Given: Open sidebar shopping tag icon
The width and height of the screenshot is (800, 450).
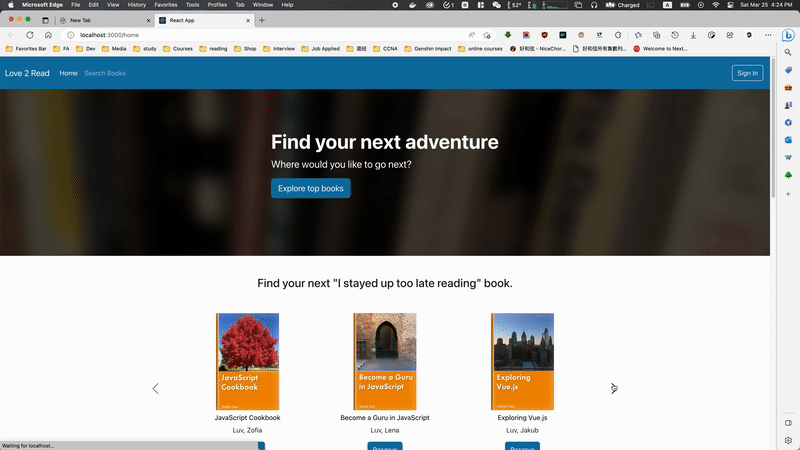Looking at the screenshot, I should click(x=788, y=70).
